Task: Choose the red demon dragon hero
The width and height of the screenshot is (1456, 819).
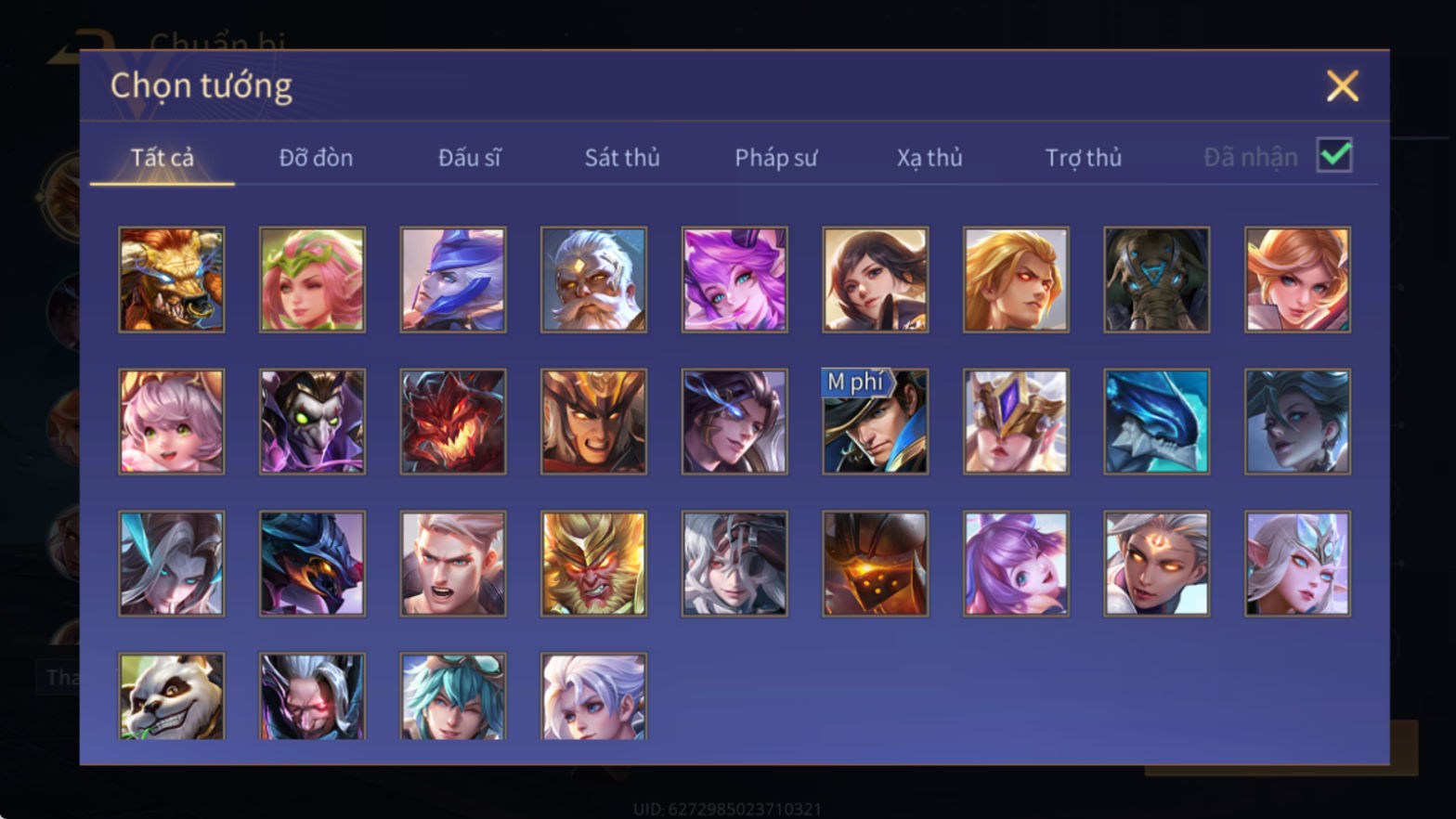Action: [x=453, y=422]
